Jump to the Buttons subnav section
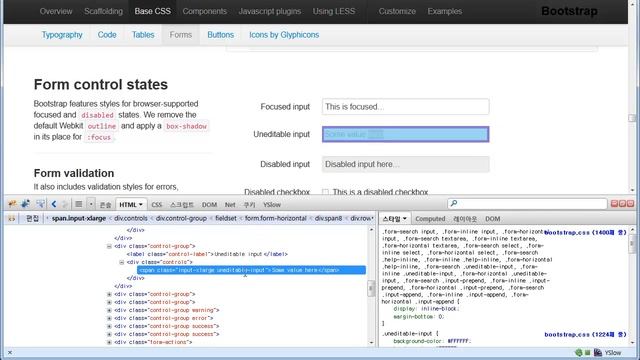 [x=220, y=35]
